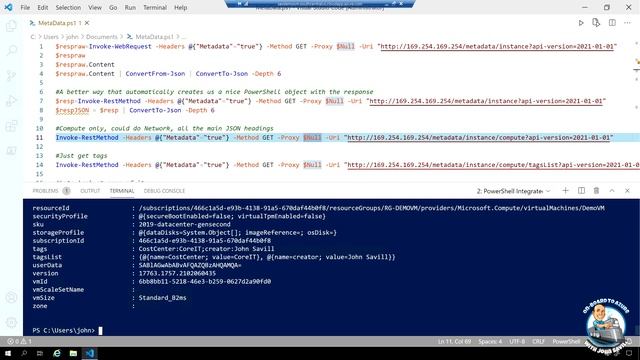Click '$respraw.Content' on line 3
Screen dimensions: 640x360
tap(85, 64)
